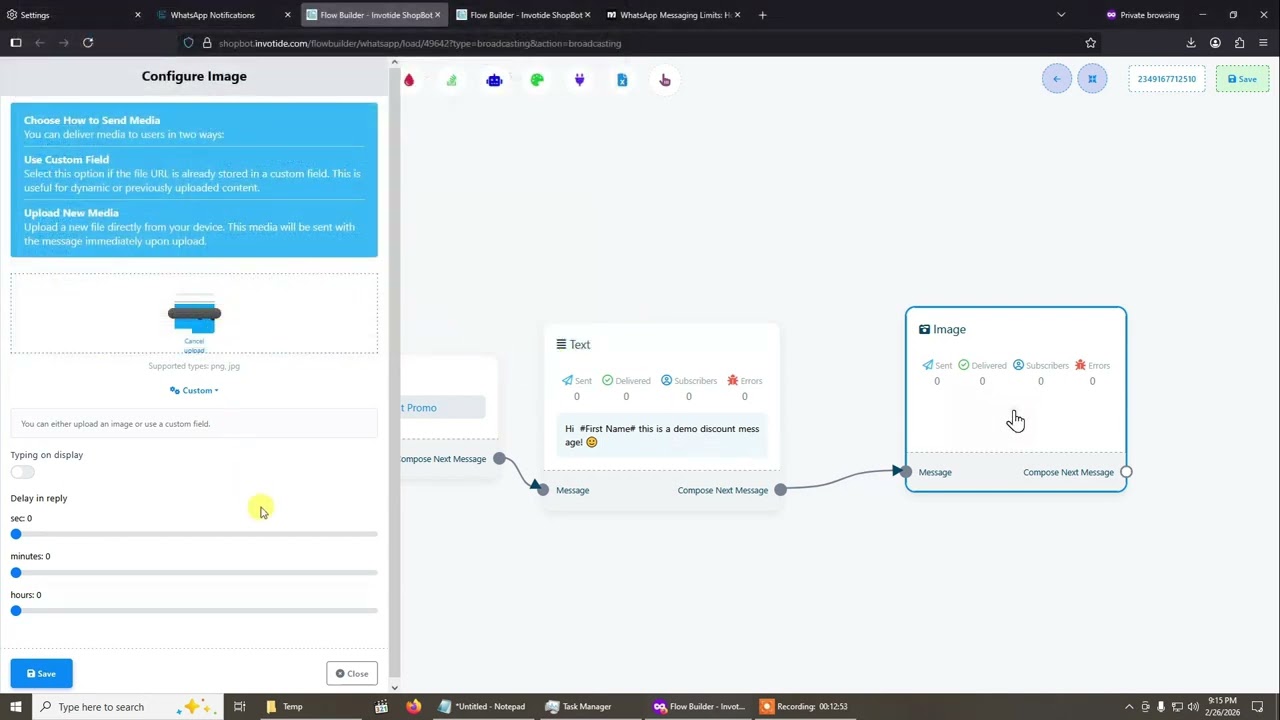The height and width of the screenshot is (720, 1280).
Task: Click the partially visible Promo node label
Action: [x=420, y=407]
